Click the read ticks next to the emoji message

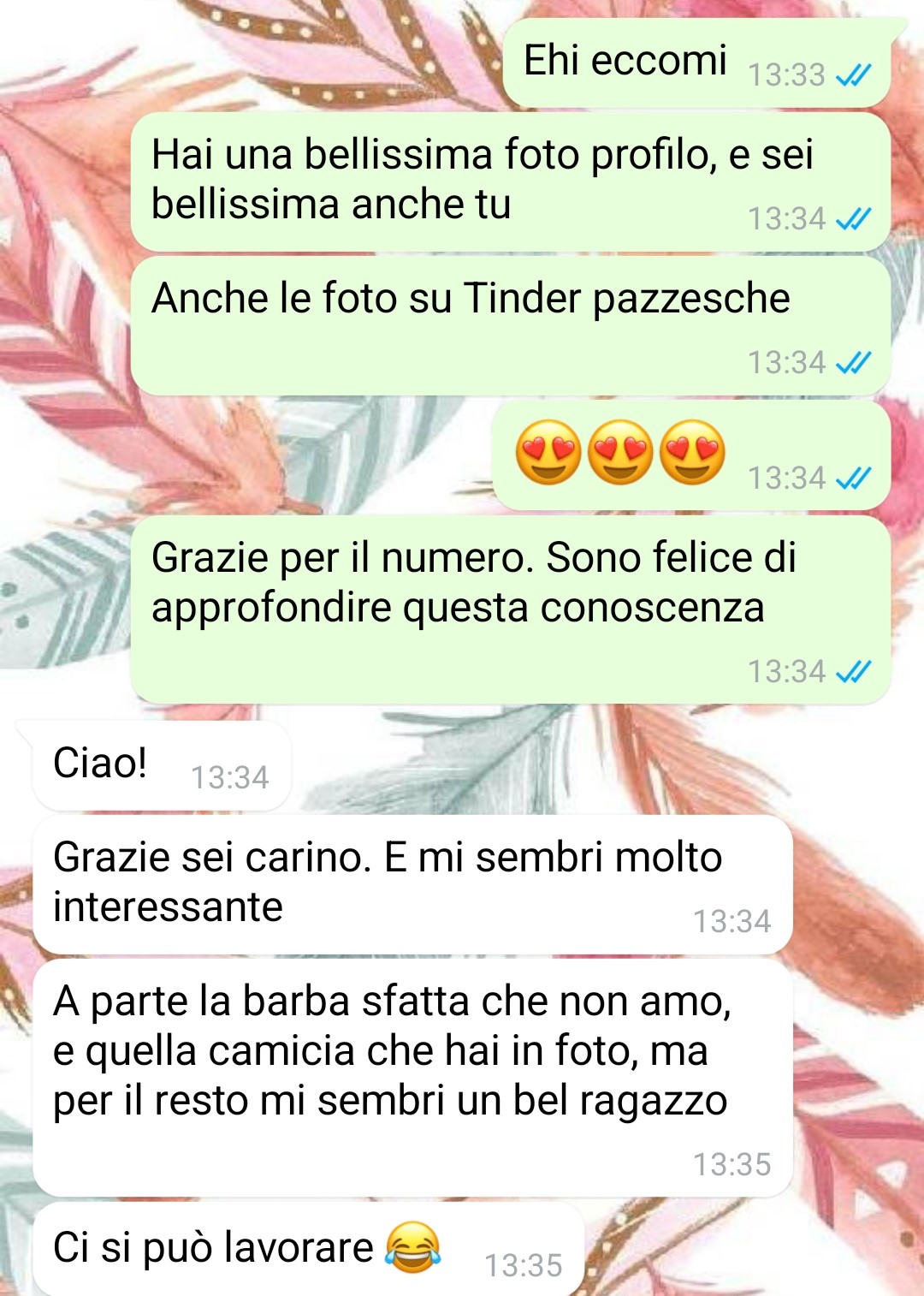tap(853, 479)
